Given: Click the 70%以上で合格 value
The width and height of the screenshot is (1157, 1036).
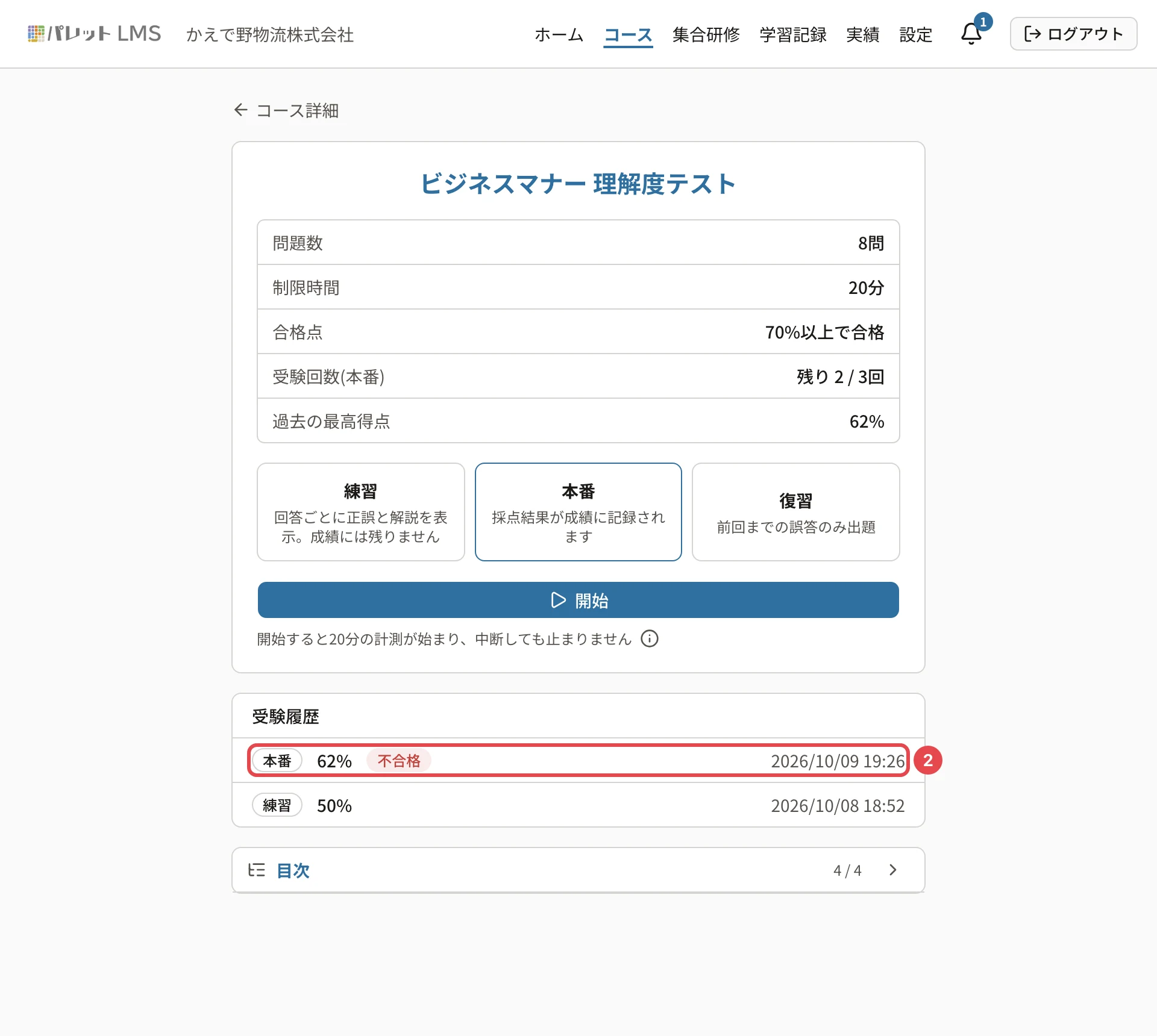Looking at the screenshot, I should pyautogui.click(x=825, y=332).
